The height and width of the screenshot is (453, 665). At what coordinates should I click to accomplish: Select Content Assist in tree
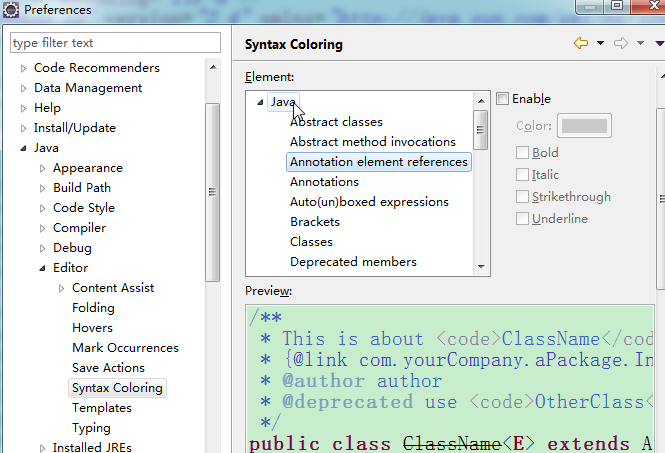113,288
